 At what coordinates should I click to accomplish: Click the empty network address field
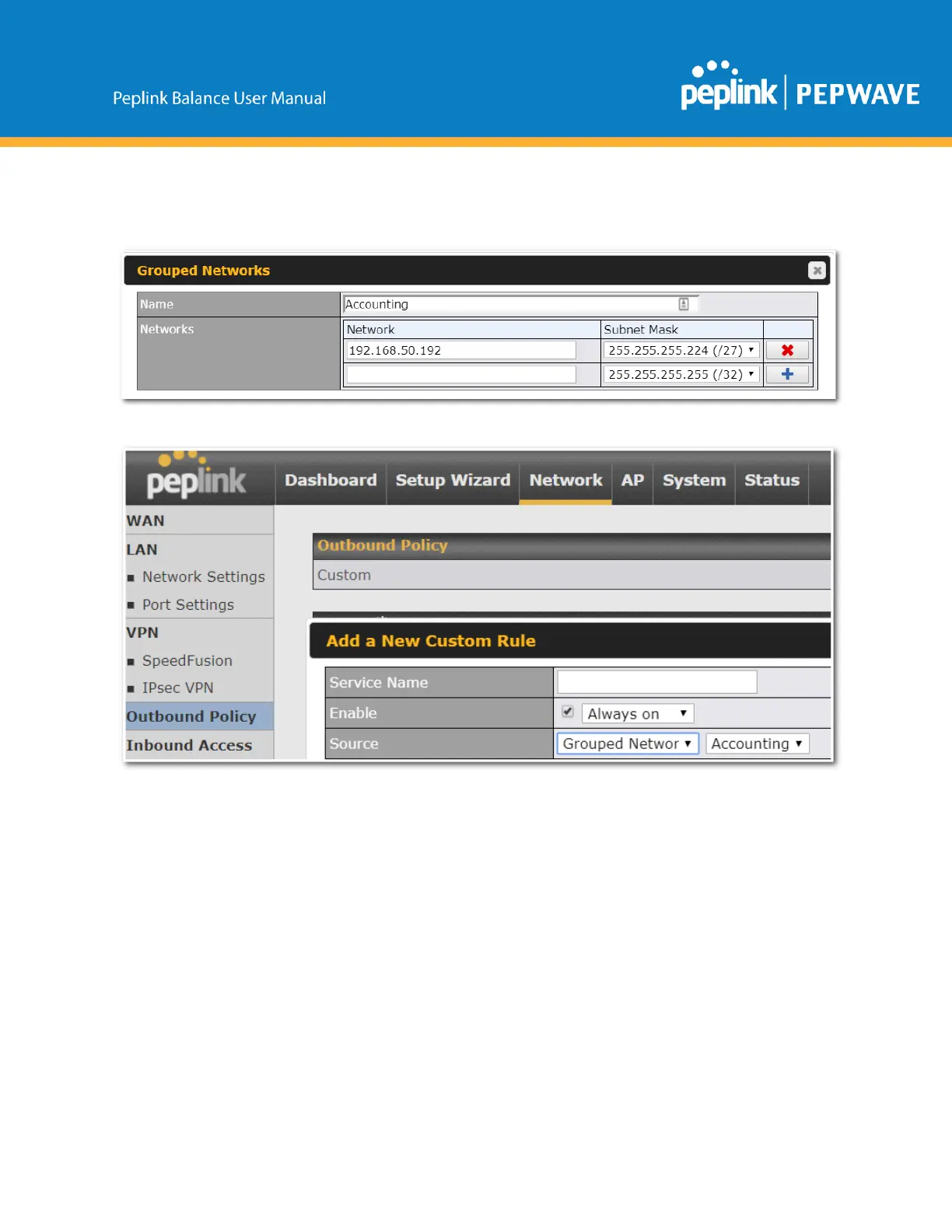(460, 374)
